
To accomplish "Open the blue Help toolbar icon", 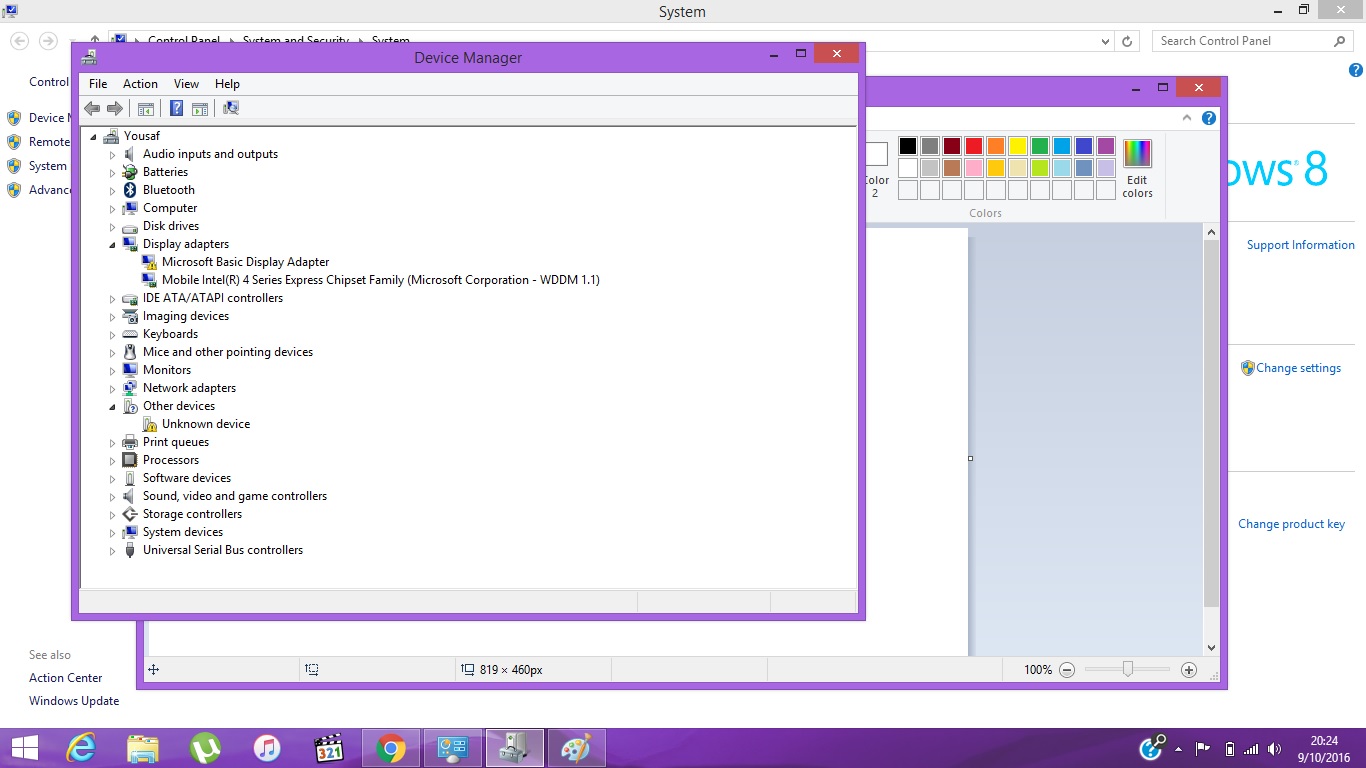I will click(176, 108).
